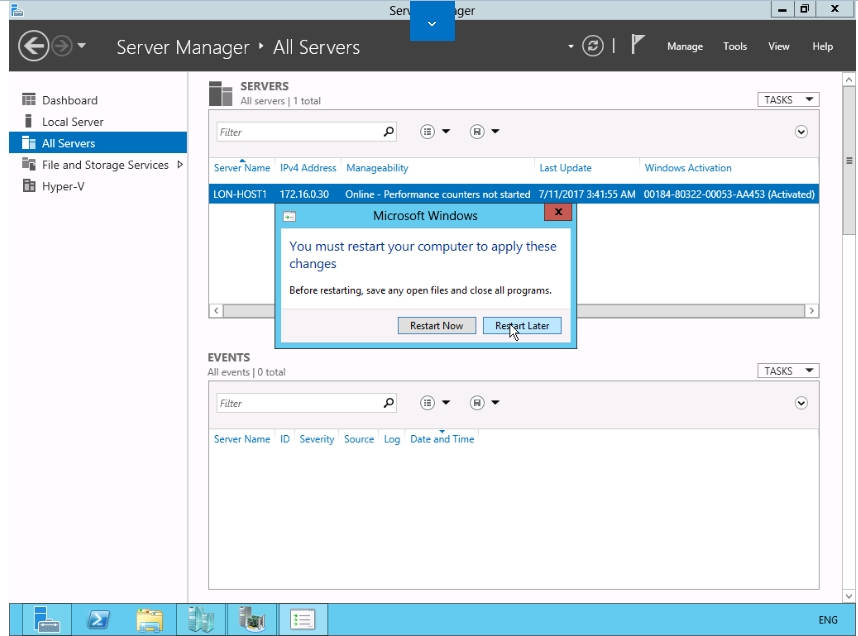This screenshot has width=858, height=636.
Task: Open Servers saved queries icon
Action: [x=477, y=131]
